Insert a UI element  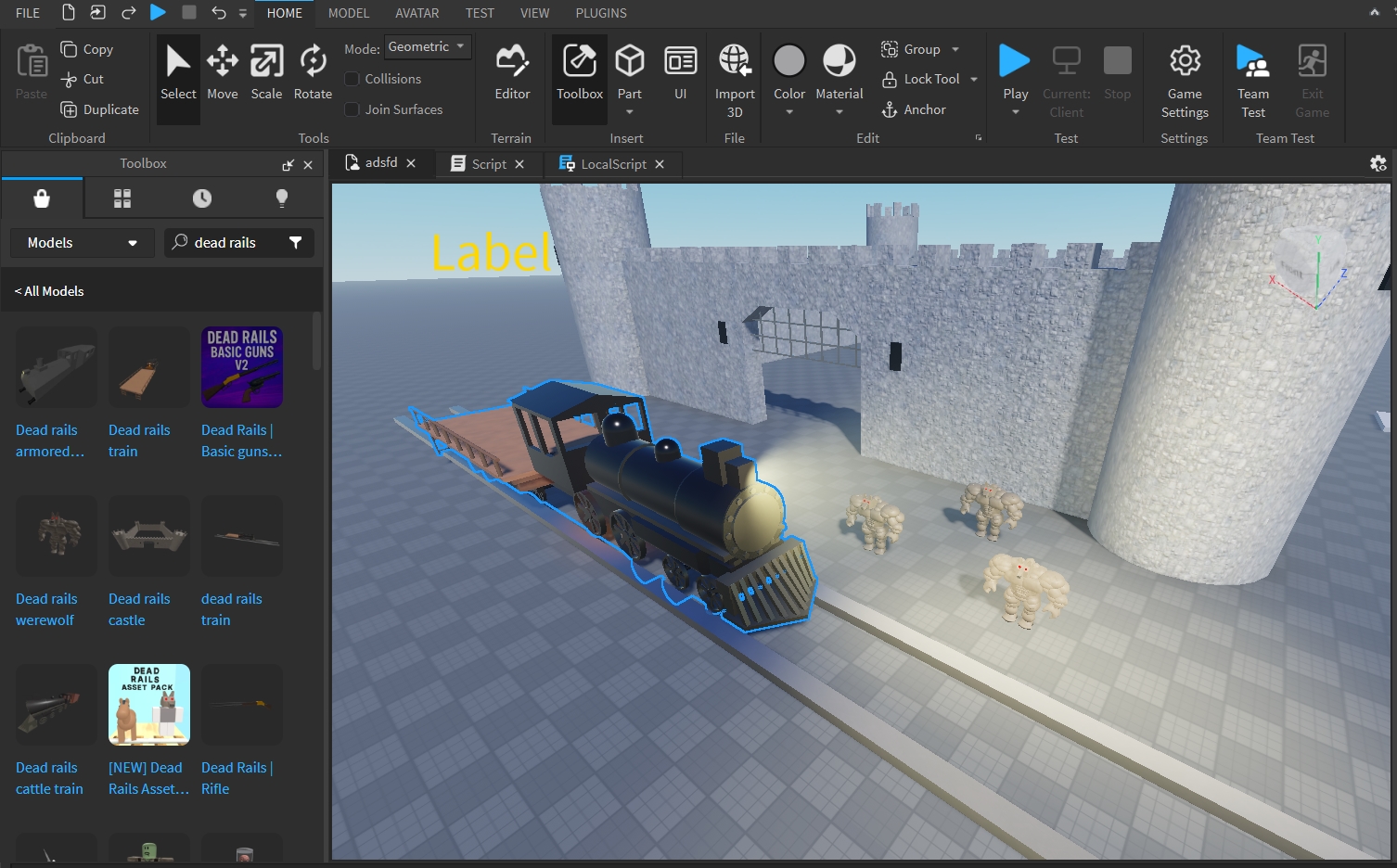pyautogui.click(x=681, y=73)
